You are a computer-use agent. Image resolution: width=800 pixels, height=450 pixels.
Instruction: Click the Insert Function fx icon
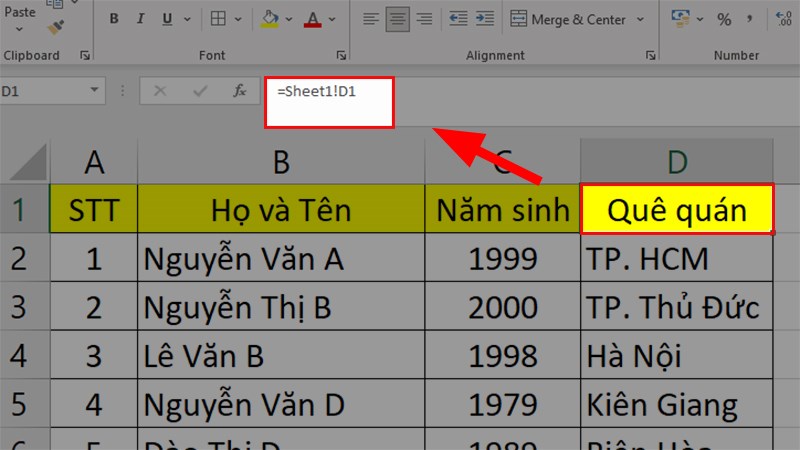coord(240,91)
